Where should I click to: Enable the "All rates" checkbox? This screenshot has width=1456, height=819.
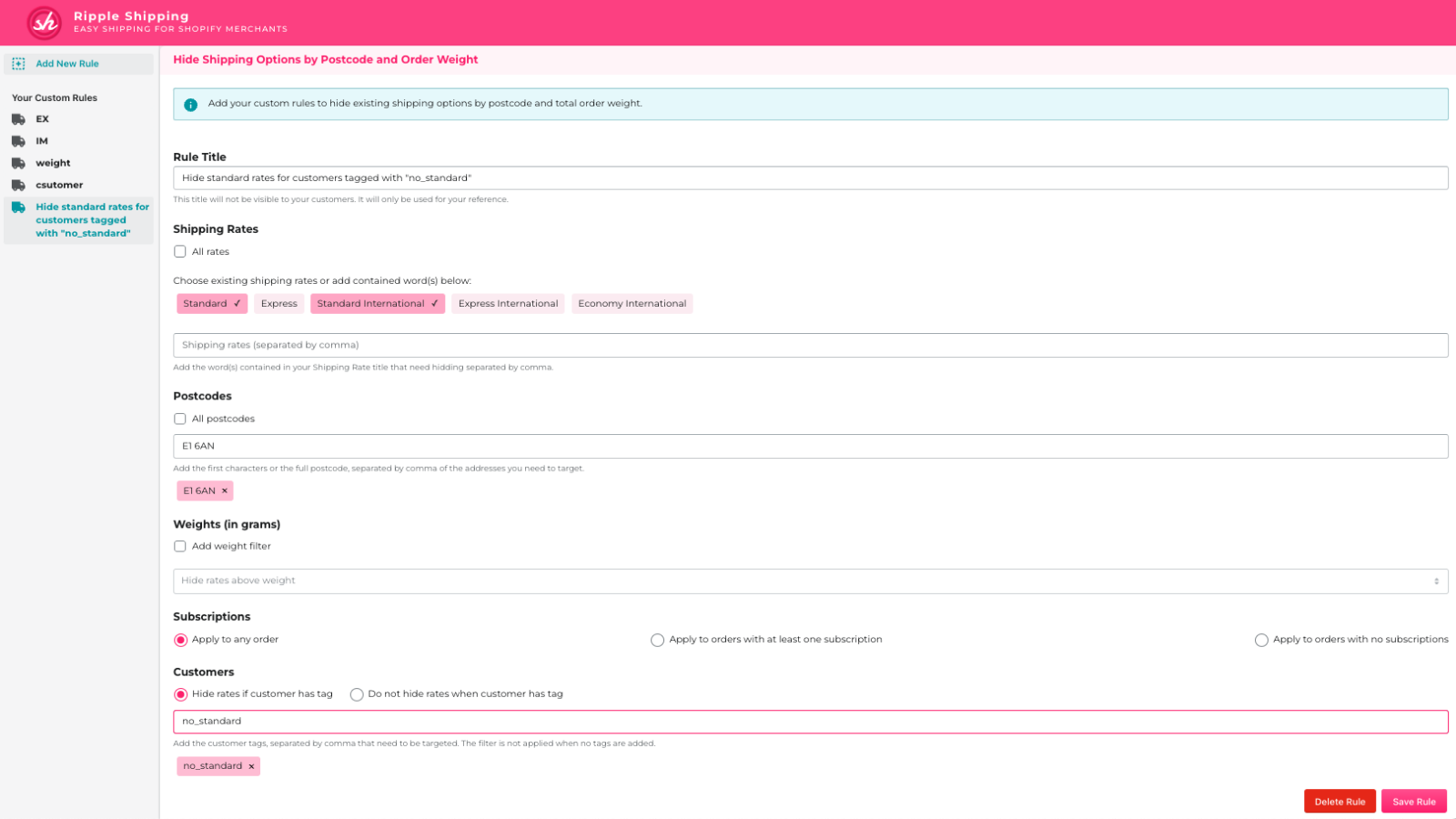click(x=180, y=251)
